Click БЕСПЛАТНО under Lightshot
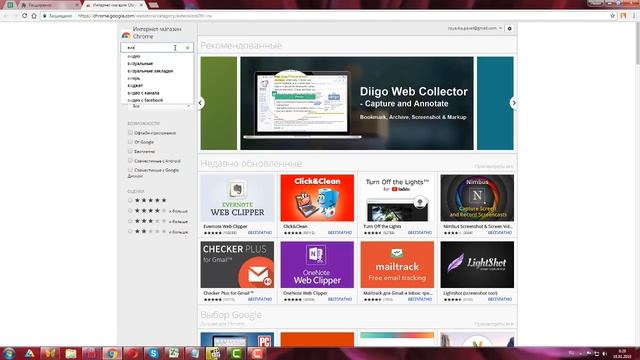The width and height of the screenshot is (640, 360). [x=500, y=299]
